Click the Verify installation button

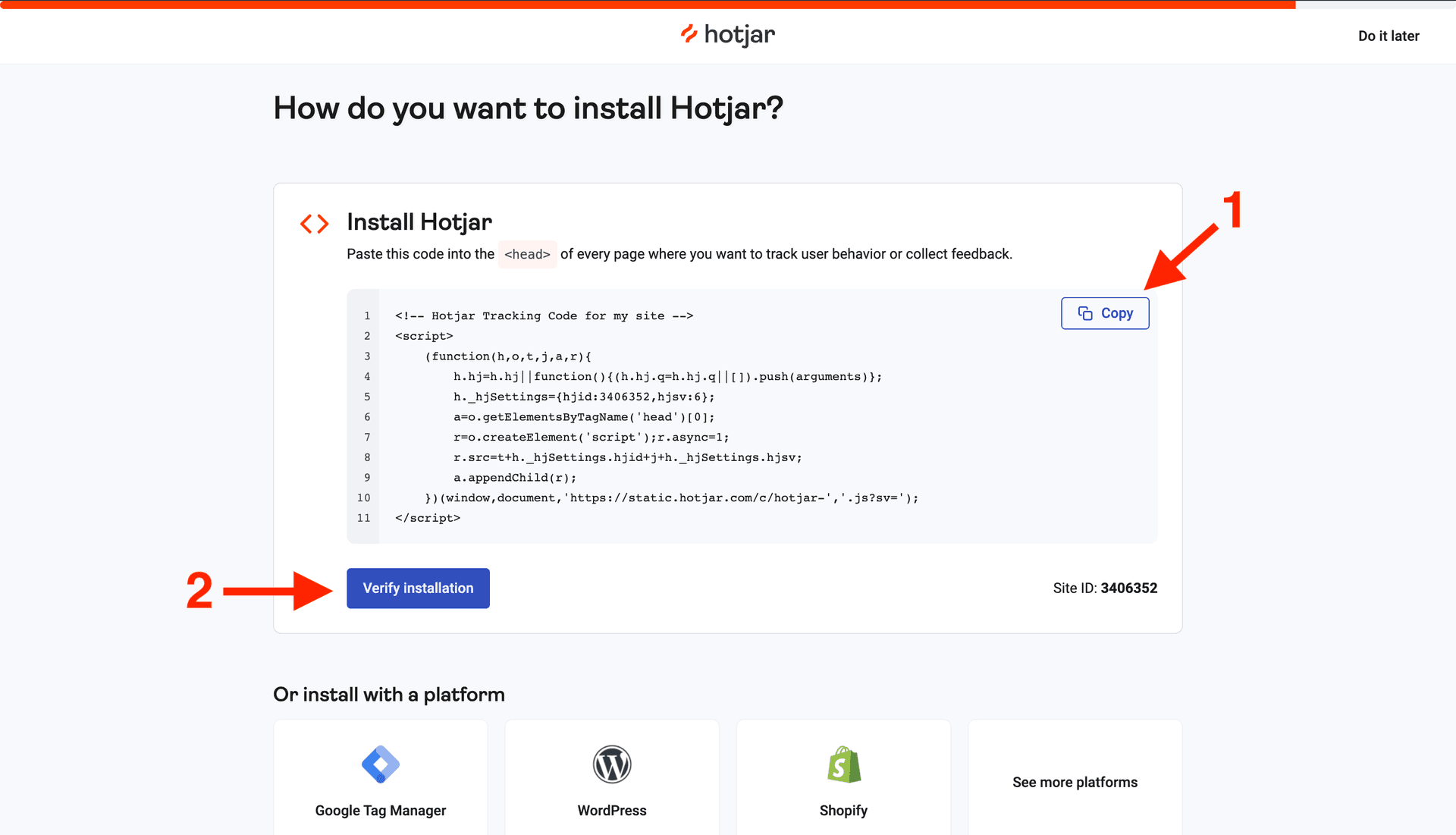coord(418,588)
